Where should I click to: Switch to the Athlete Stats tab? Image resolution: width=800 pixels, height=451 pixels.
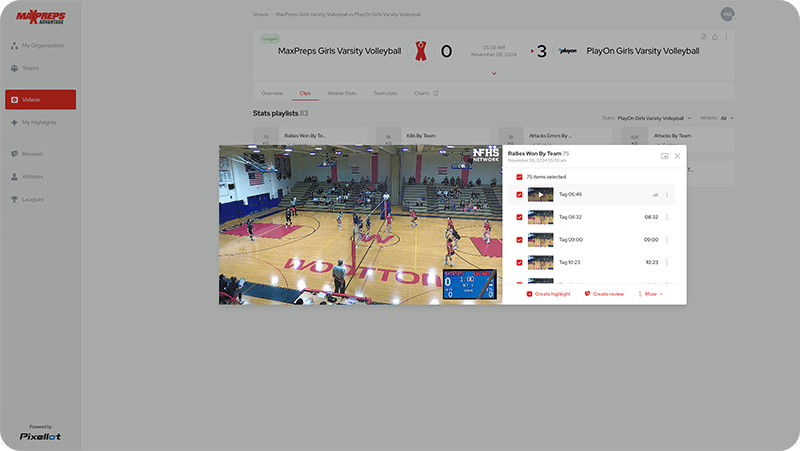point(342,93)
